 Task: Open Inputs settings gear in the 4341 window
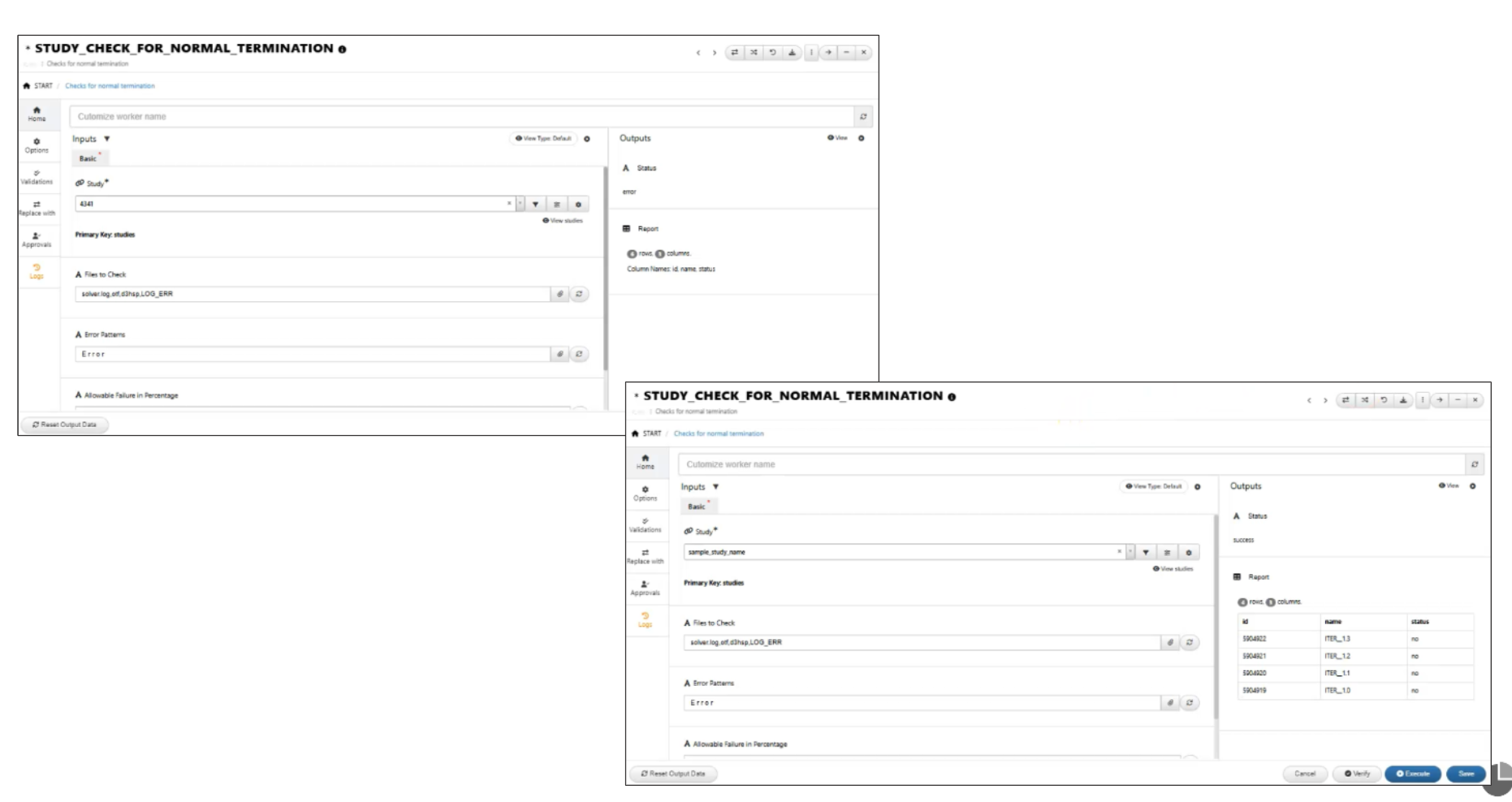(x=587, y=139)
